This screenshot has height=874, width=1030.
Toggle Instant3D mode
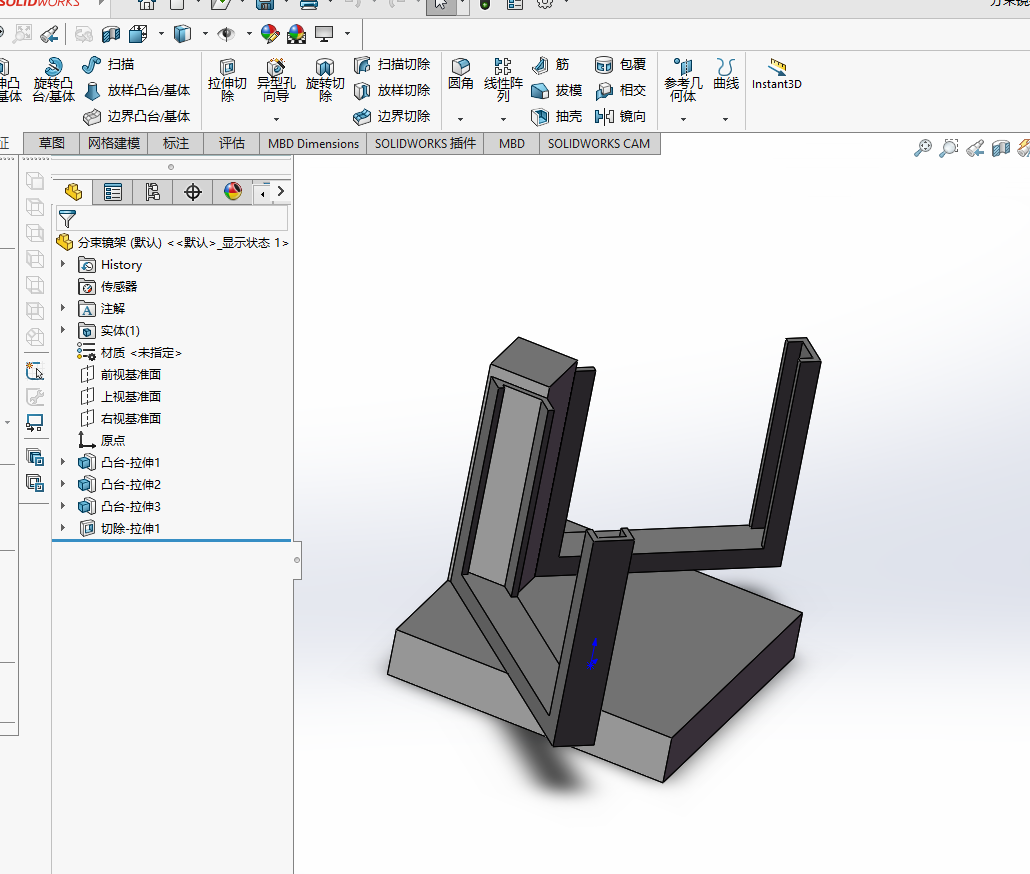[x=776, y=74]
